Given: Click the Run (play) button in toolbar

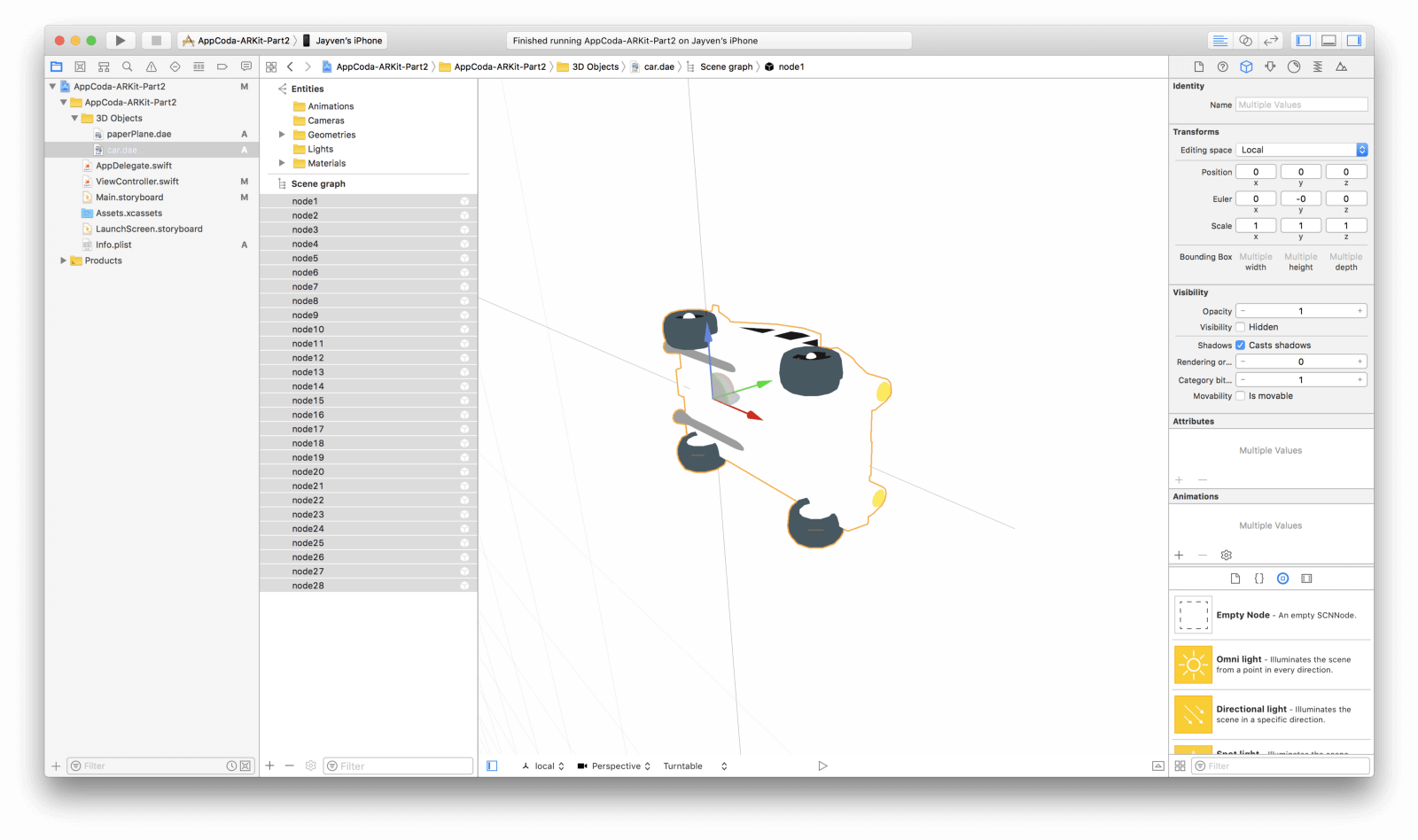Looking at the screenshot, I should 121,41.
